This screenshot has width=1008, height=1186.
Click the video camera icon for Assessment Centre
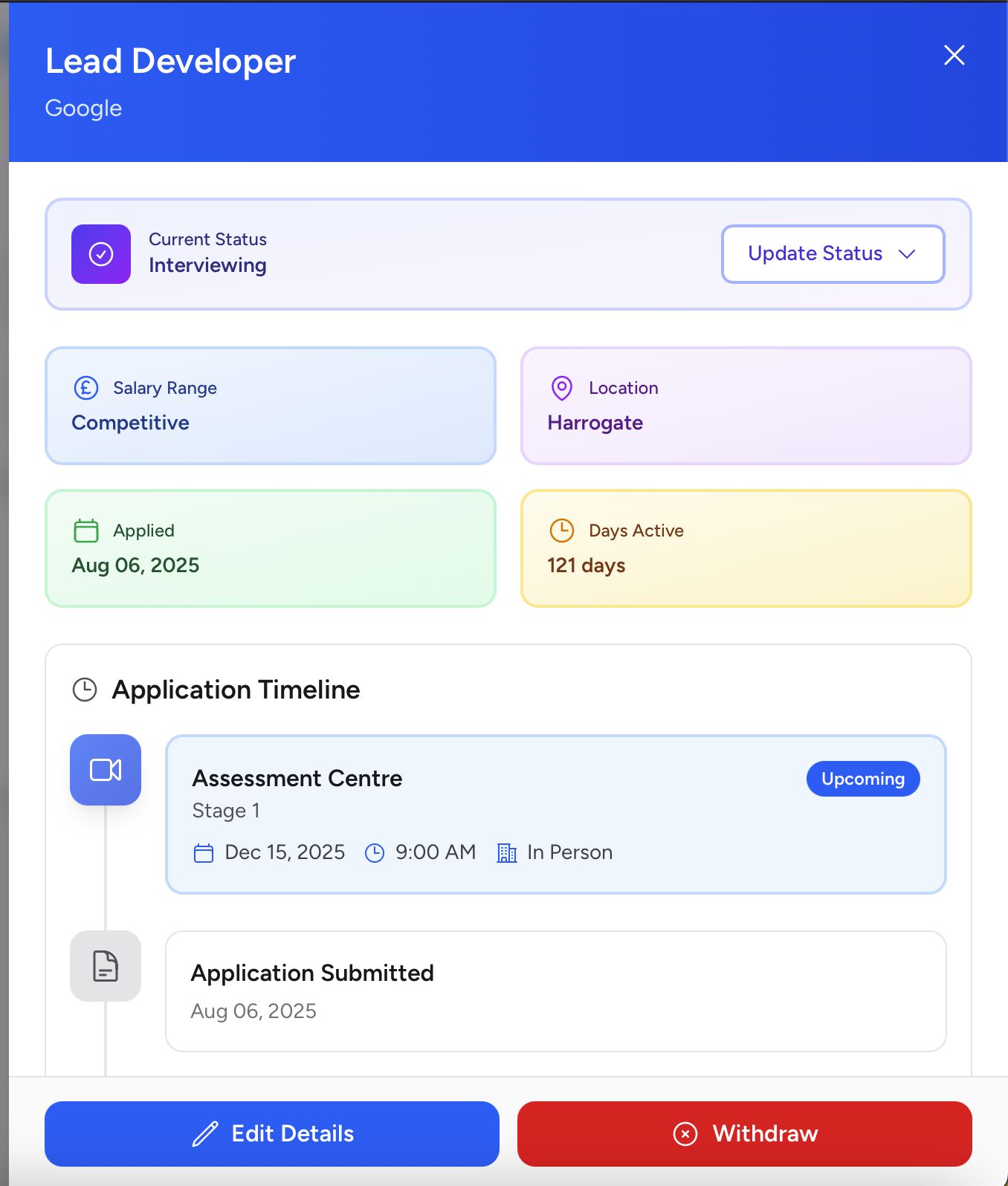(105, 770)
